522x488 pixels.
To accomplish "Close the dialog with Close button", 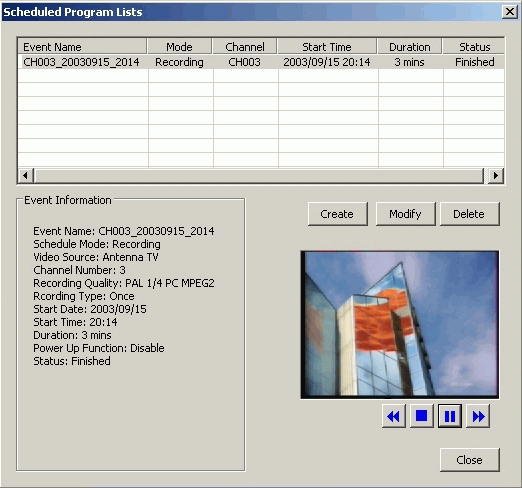I will pyautogui.click(x=469, y=460).
